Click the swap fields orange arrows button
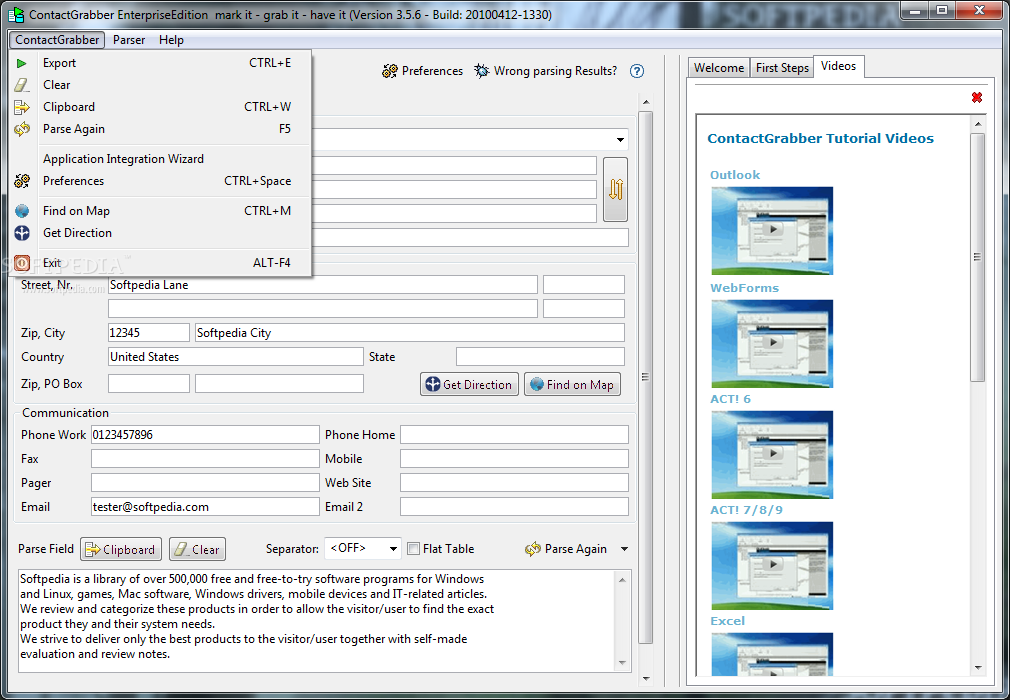The image size is (1010, 700). 615,189
